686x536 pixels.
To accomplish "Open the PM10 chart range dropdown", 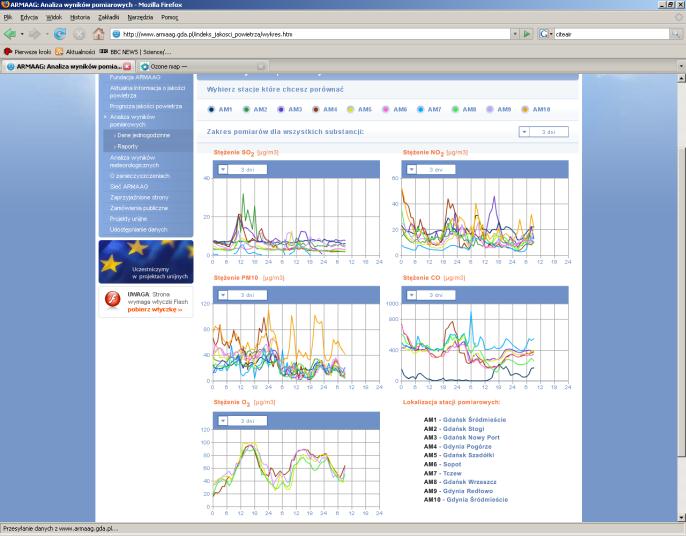I will pyautogui.click(x=242, y=295).
